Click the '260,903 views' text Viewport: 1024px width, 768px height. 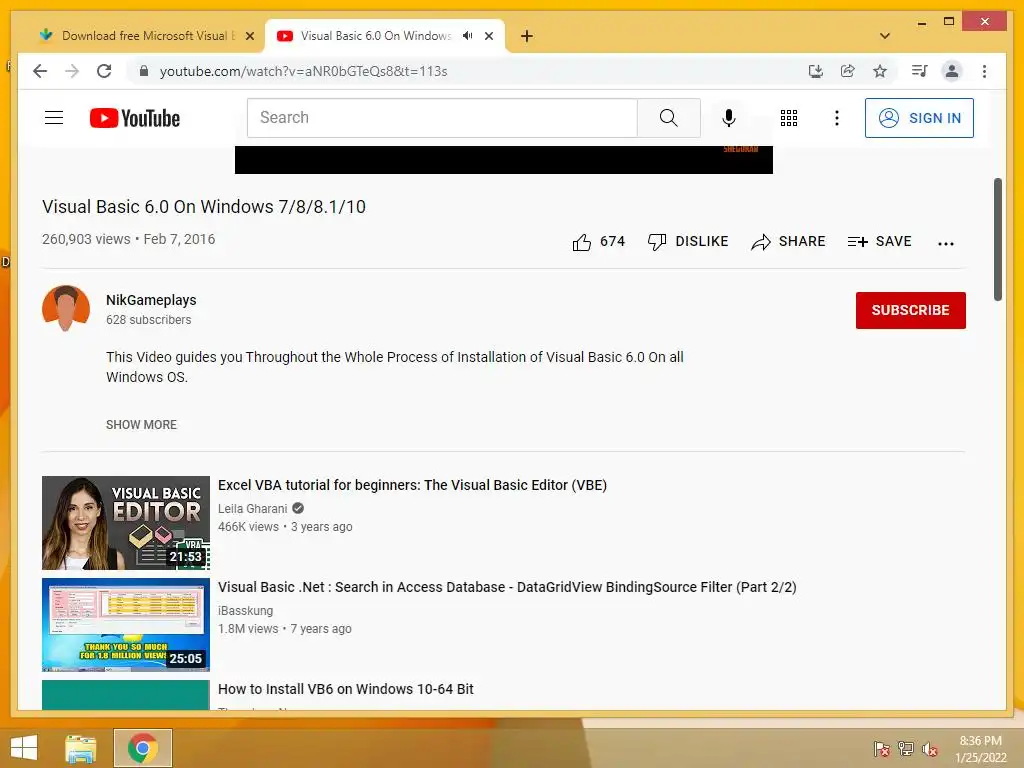86,239
